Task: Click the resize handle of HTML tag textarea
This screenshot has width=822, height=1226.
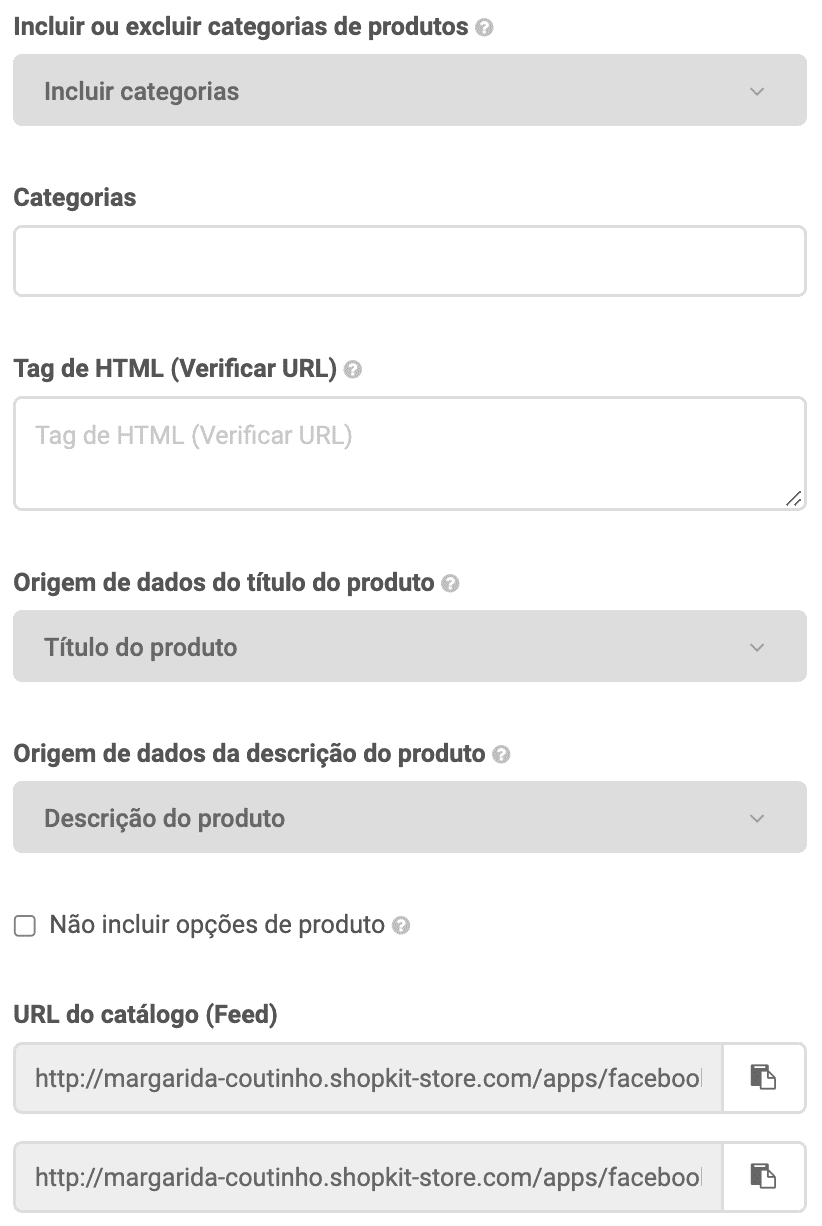Action: click(x=793, y=498)
